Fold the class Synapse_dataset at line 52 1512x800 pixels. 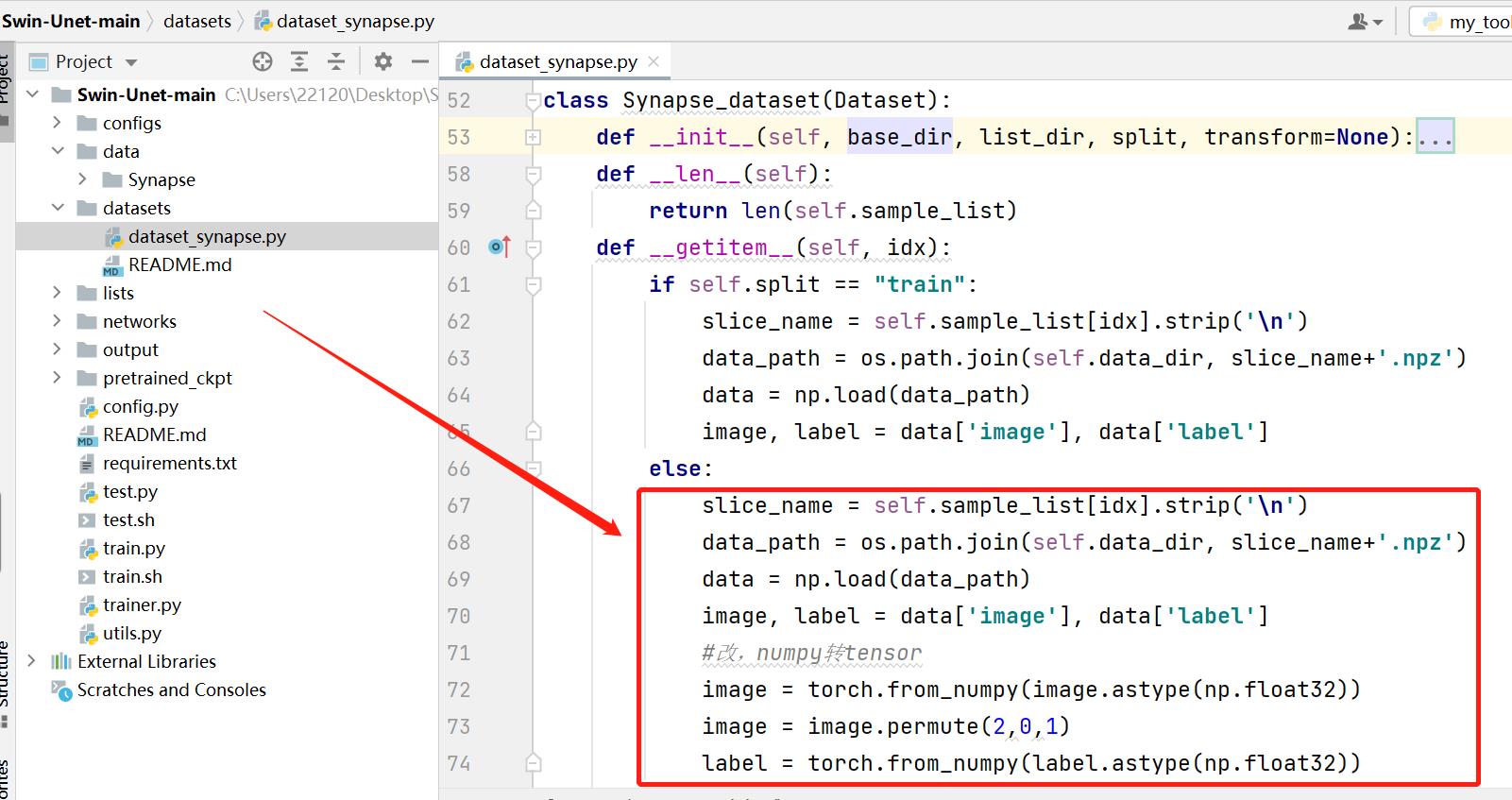[533, 100]
